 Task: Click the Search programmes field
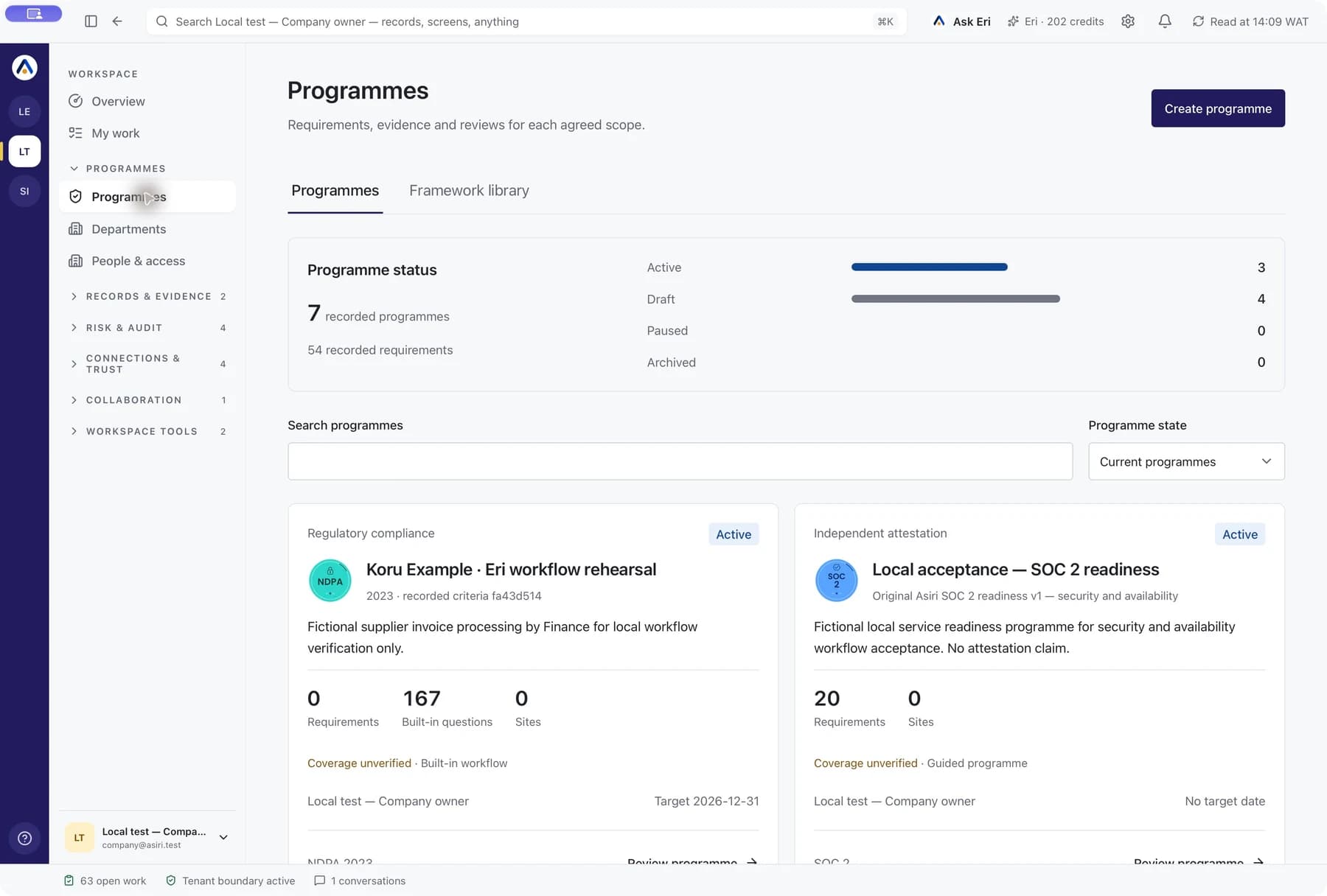[680, 461]
